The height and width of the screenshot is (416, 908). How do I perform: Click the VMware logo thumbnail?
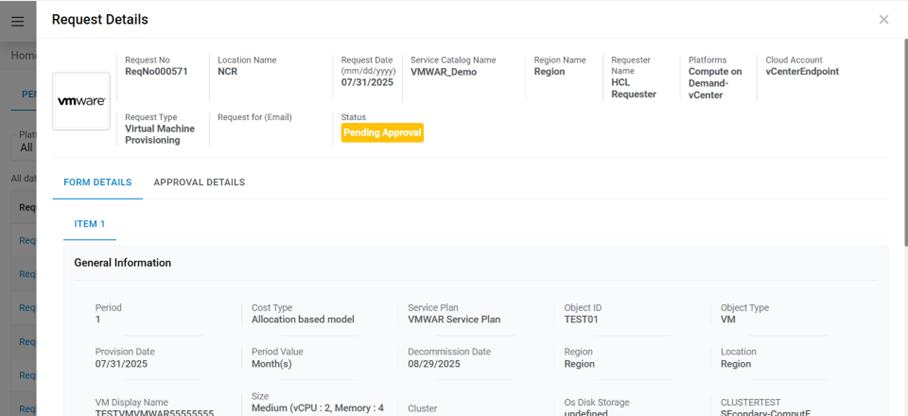(81, 101)
